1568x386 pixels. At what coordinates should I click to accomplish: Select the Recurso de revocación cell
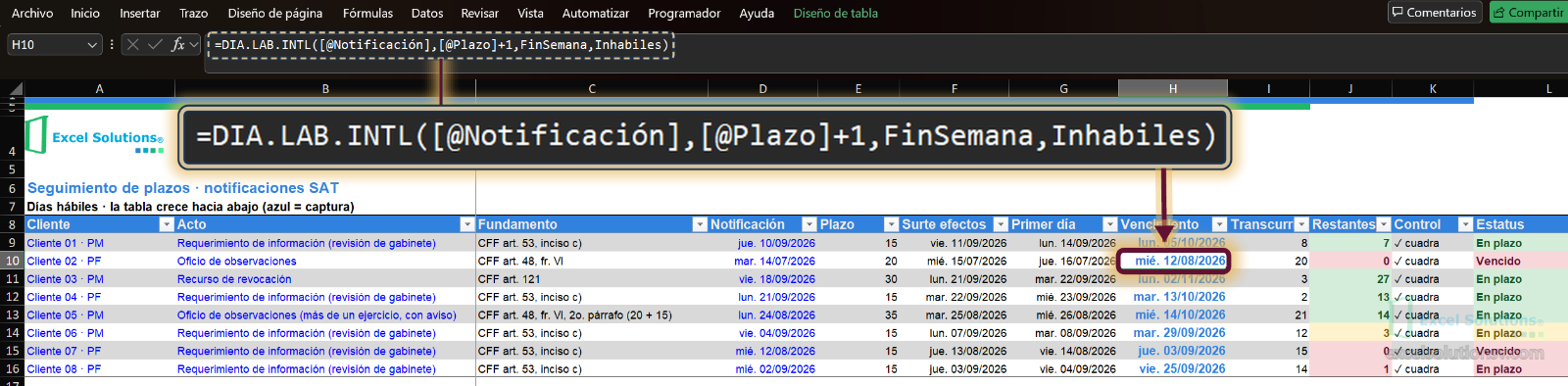325,279
